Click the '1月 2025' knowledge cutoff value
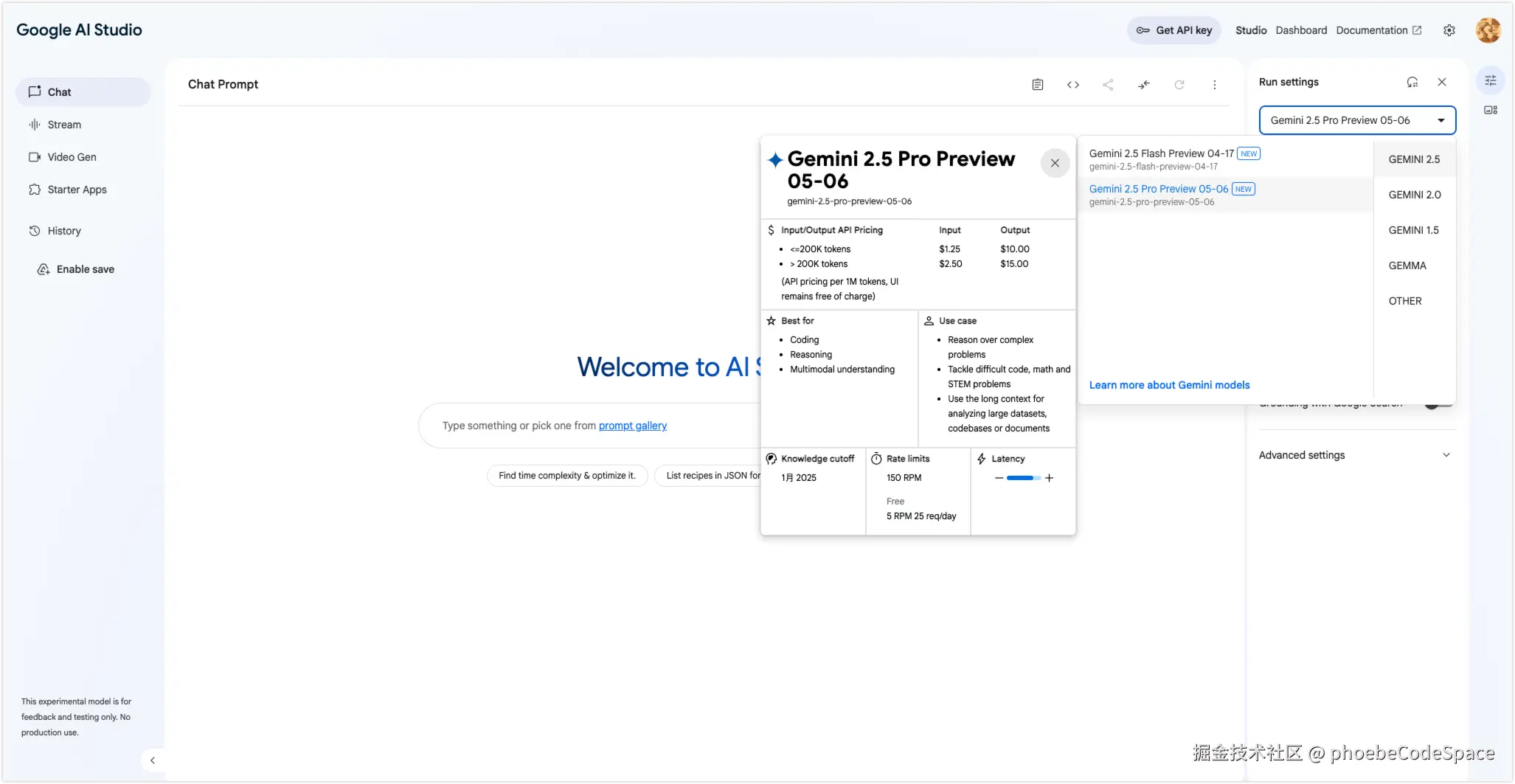 pyautogui.click(x=799, y=478)
